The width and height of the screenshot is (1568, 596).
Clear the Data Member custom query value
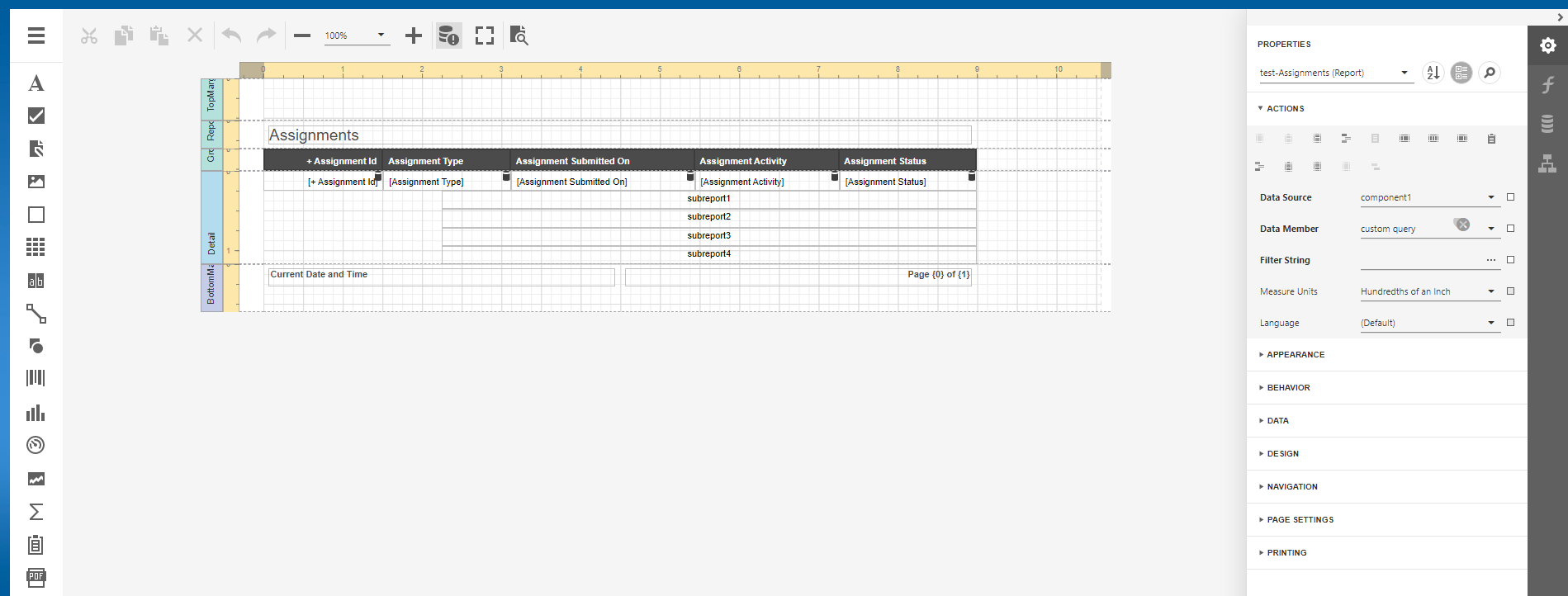pyautogui.click(x=1462, y=225)
